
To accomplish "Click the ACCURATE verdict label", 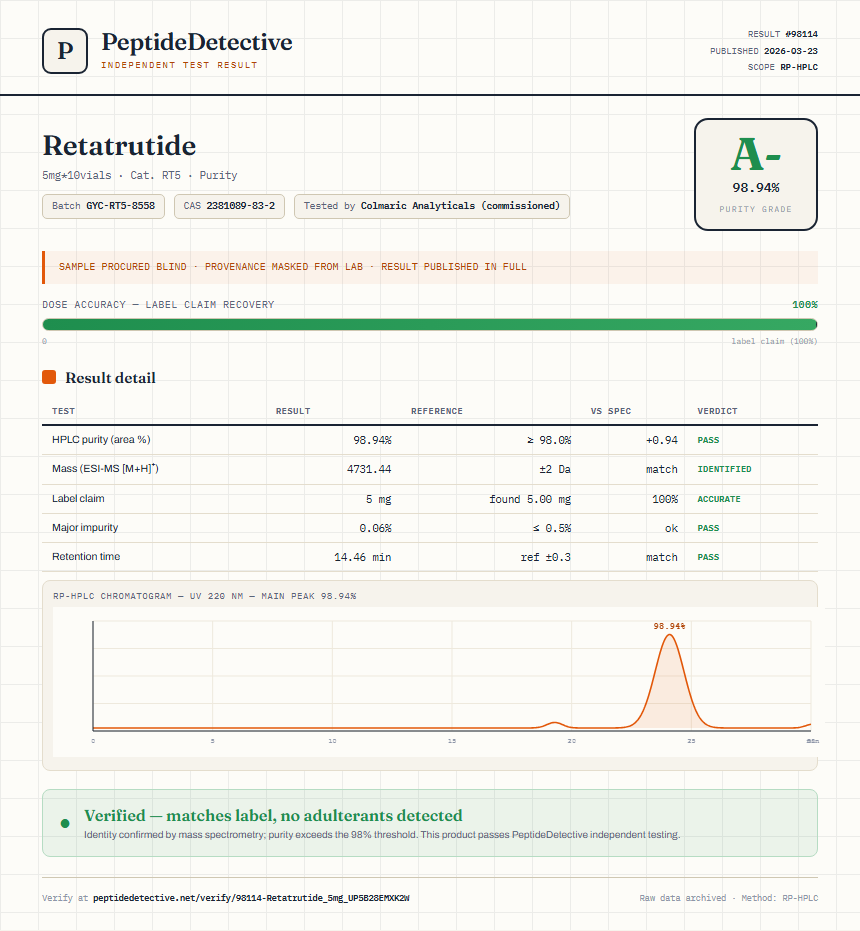I will point(719,499).
